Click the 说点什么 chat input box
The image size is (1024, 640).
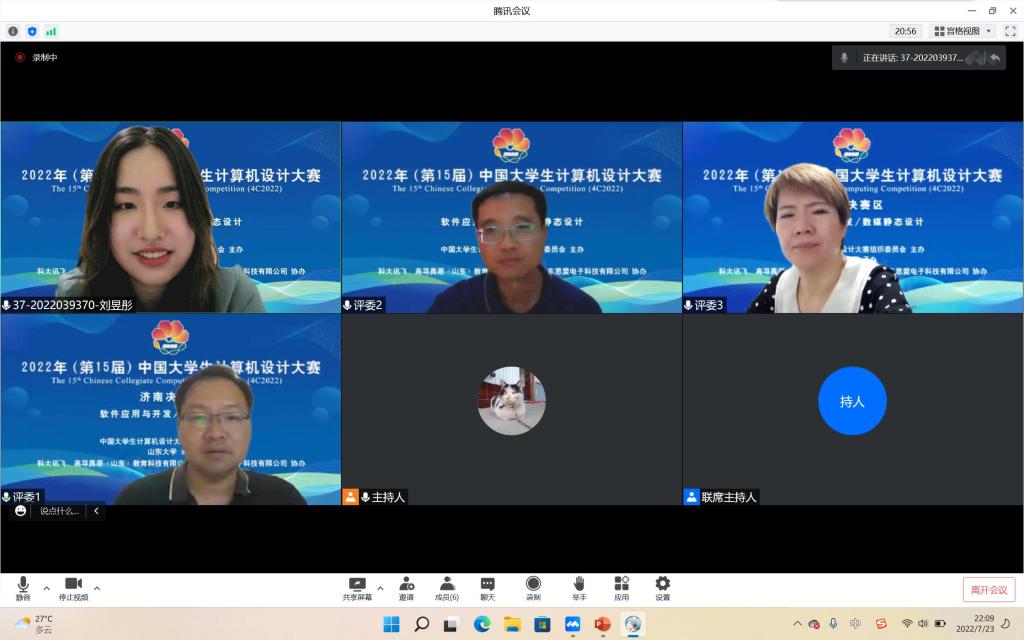pos(60,511)
